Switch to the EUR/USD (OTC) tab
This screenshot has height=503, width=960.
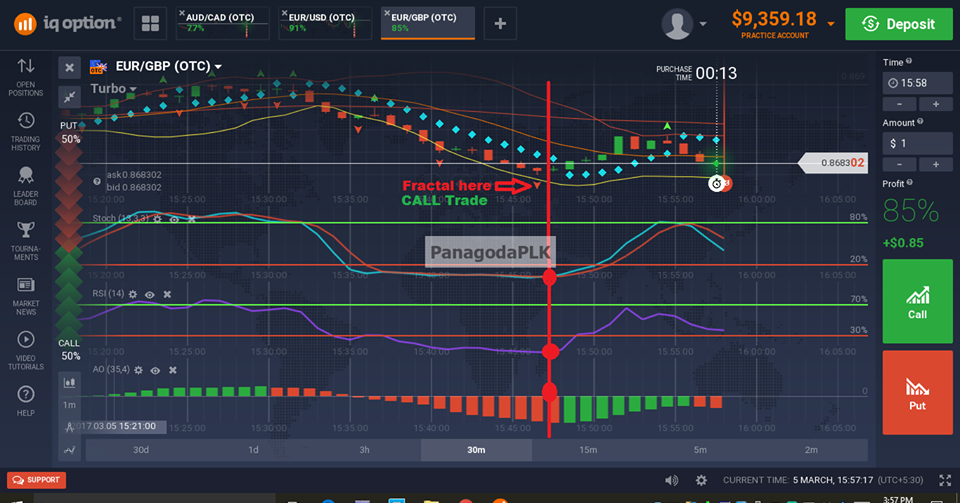point(325,24)
